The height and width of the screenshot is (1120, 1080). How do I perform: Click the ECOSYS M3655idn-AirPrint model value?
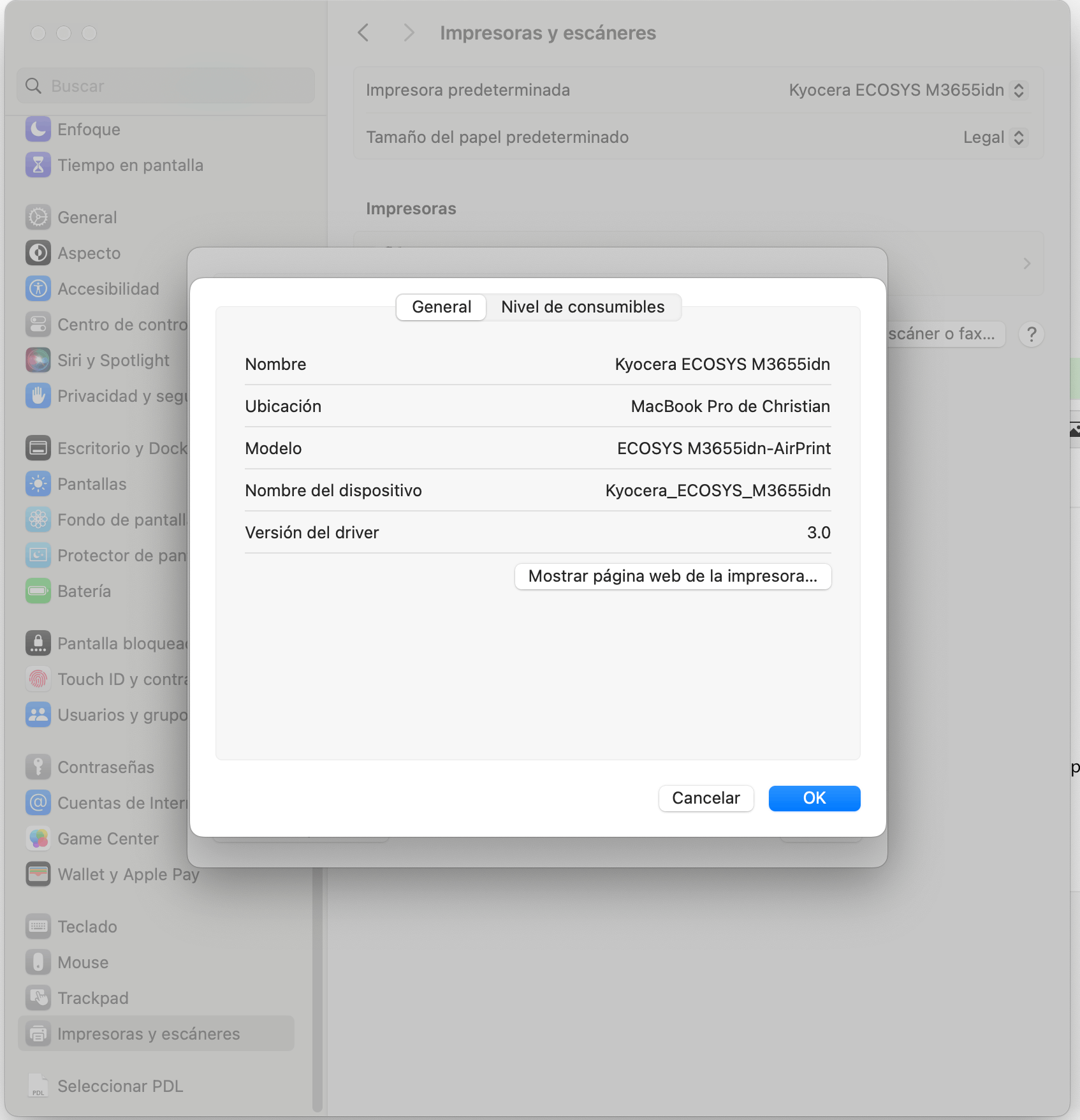724,448
